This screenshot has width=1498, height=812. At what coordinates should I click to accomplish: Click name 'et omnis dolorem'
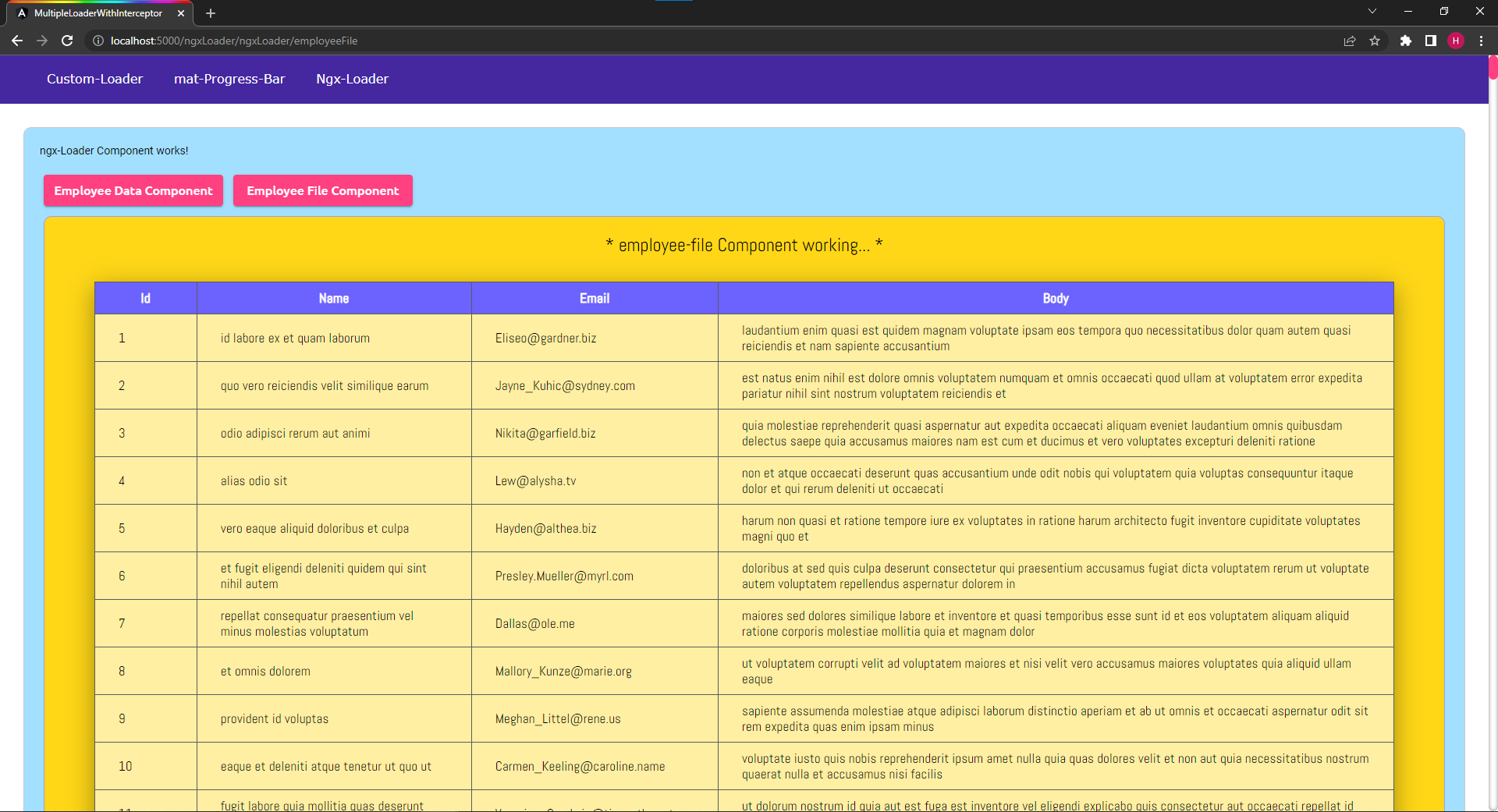265,671
